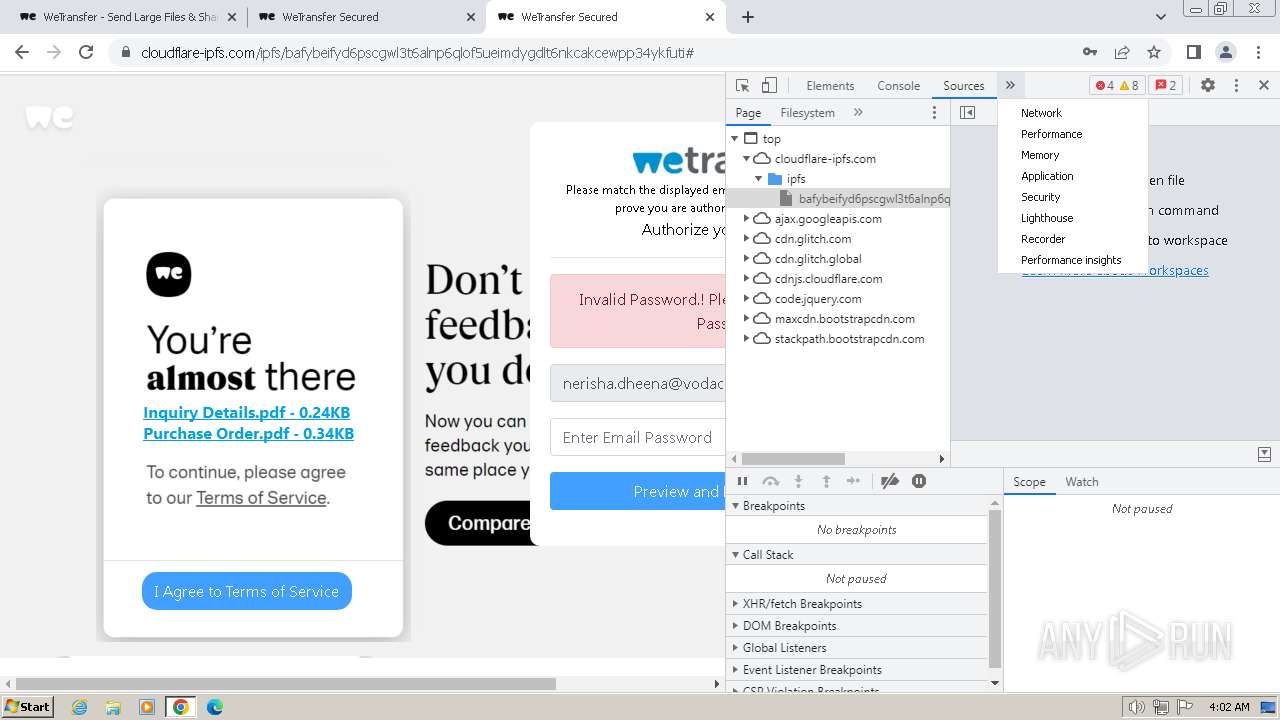Screen dimensions: 1280x720
Task: Open Purchase Order.pdf link
Action: [248, 433]
